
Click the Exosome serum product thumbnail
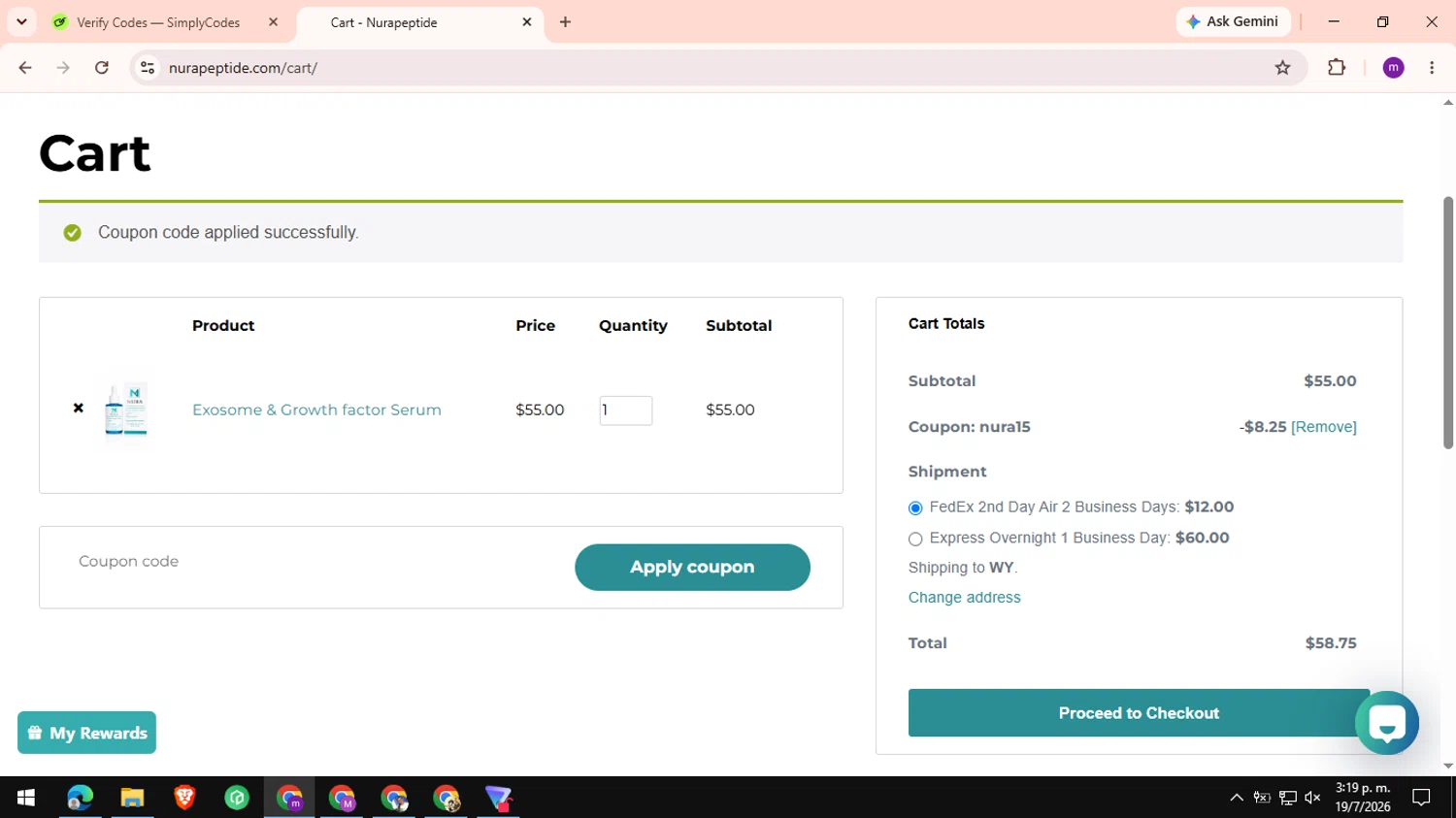(x=126, y=409)
